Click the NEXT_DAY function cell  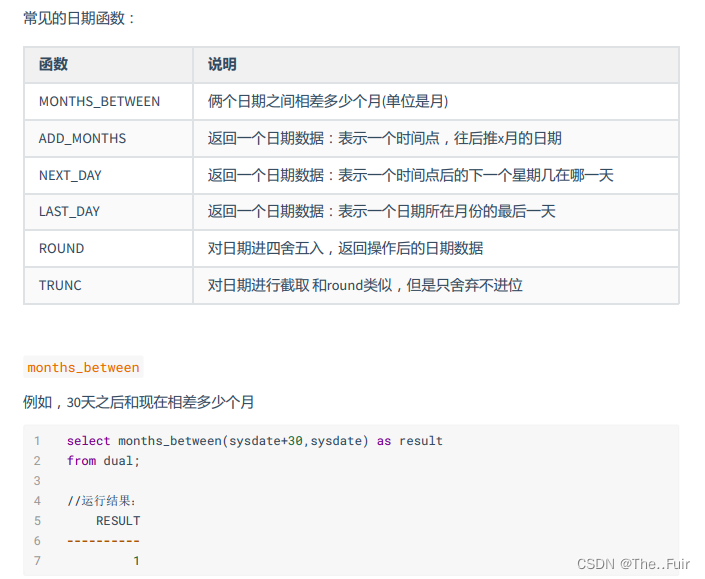(108, 175)
